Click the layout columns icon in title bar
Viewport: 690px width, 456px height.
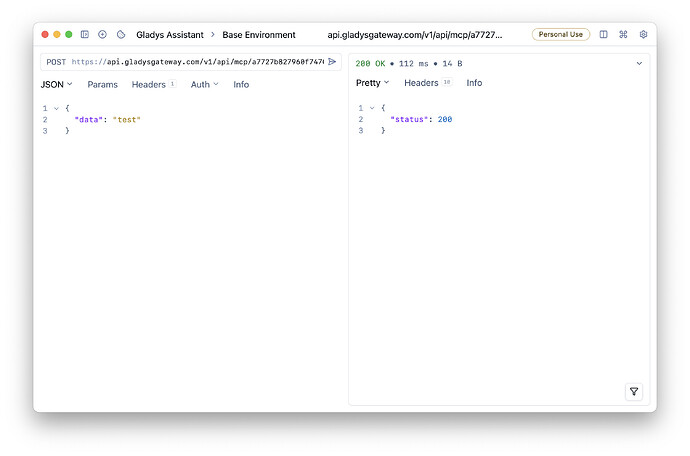tap(603, 34)
